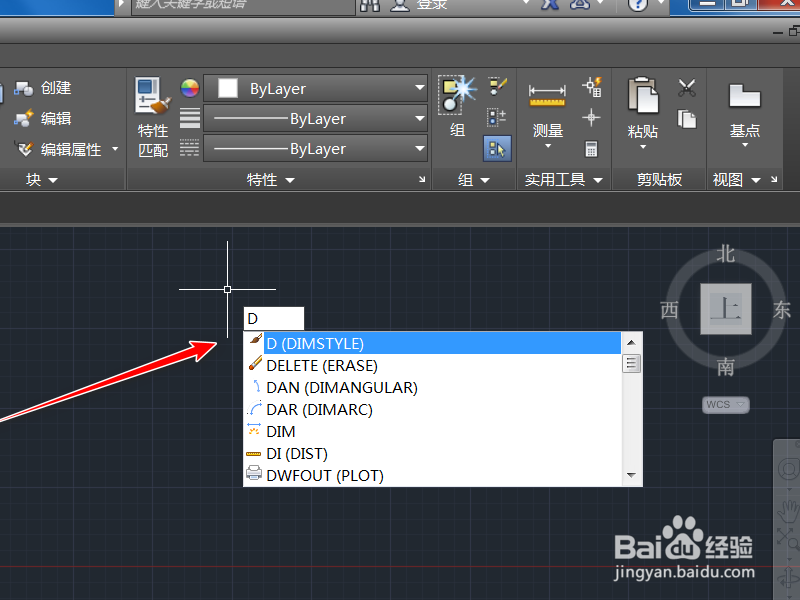Expand the 块 panel flyout
800x600 pixels.
pos(42,180)
